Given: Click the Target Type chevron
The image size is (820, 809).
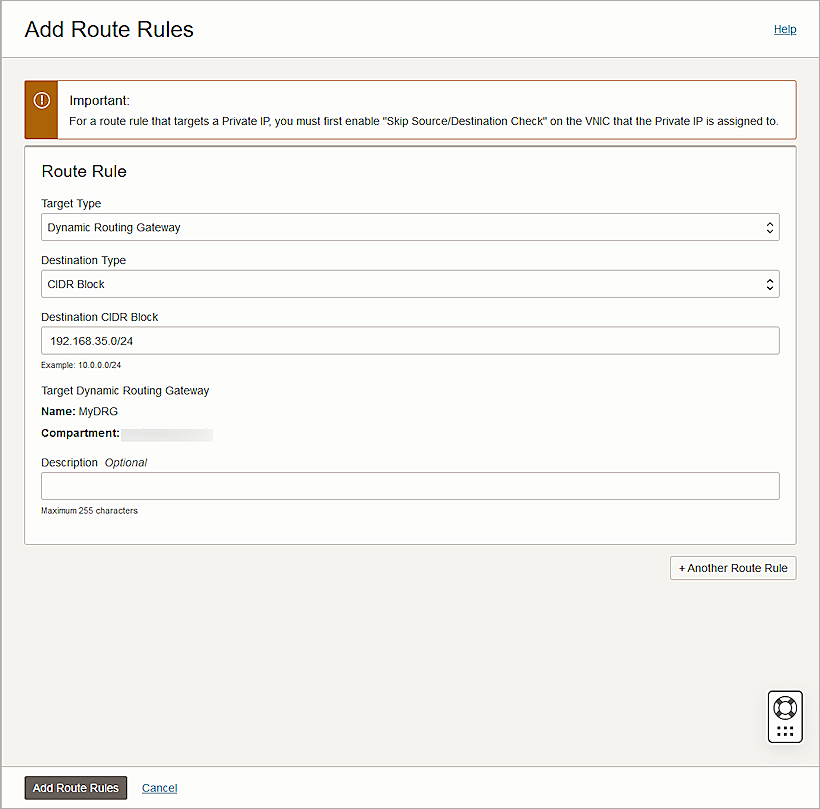Looking at the screenshot, I should coord(769,227).
